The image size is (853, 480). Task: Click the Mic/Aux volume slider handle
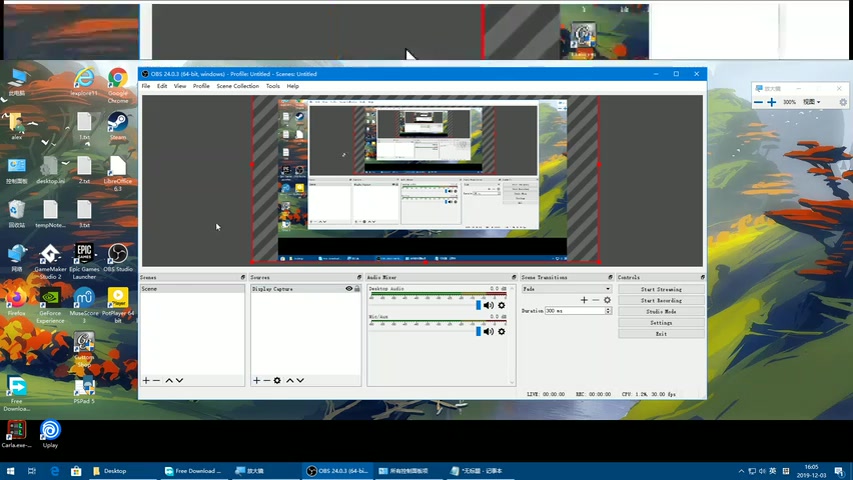pos(478,331)
